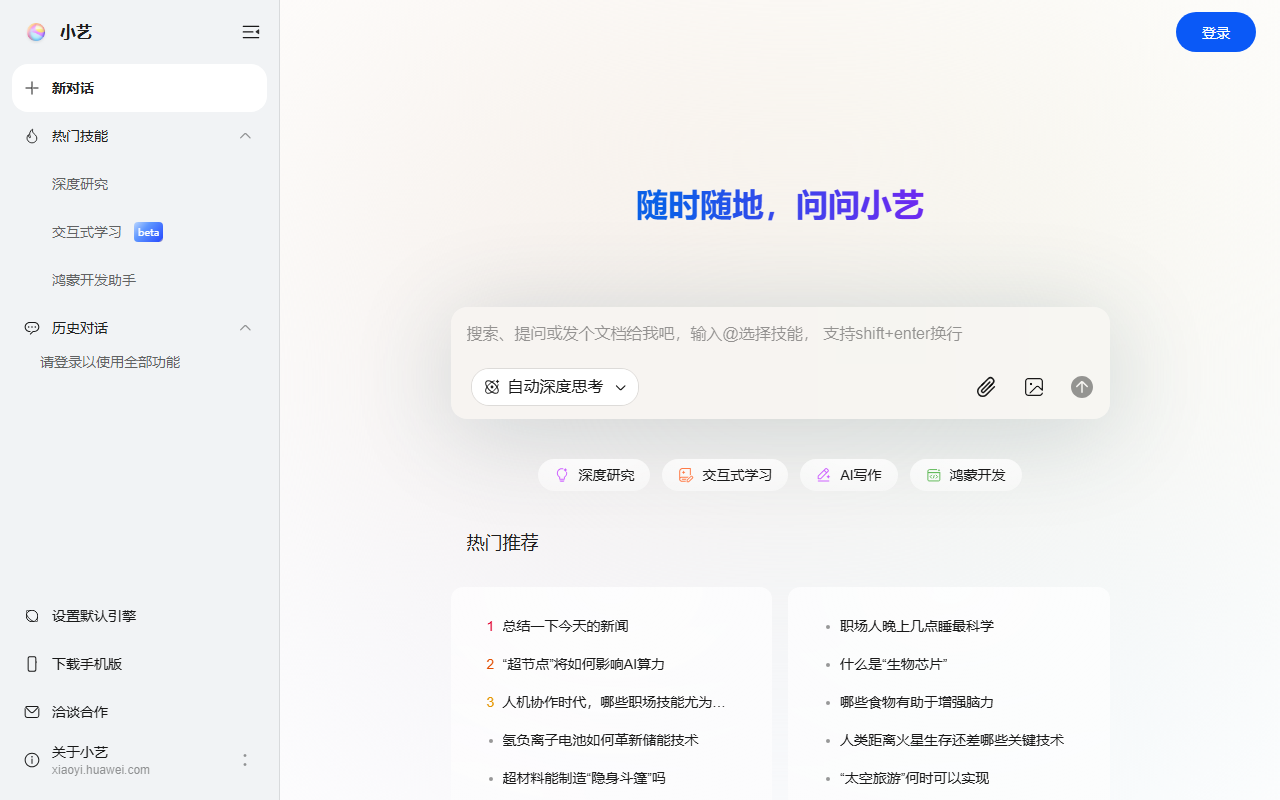Click the chat bubble icon beside 历史对话
This screenshot has height=800, width=1280.
coord(32,328)
